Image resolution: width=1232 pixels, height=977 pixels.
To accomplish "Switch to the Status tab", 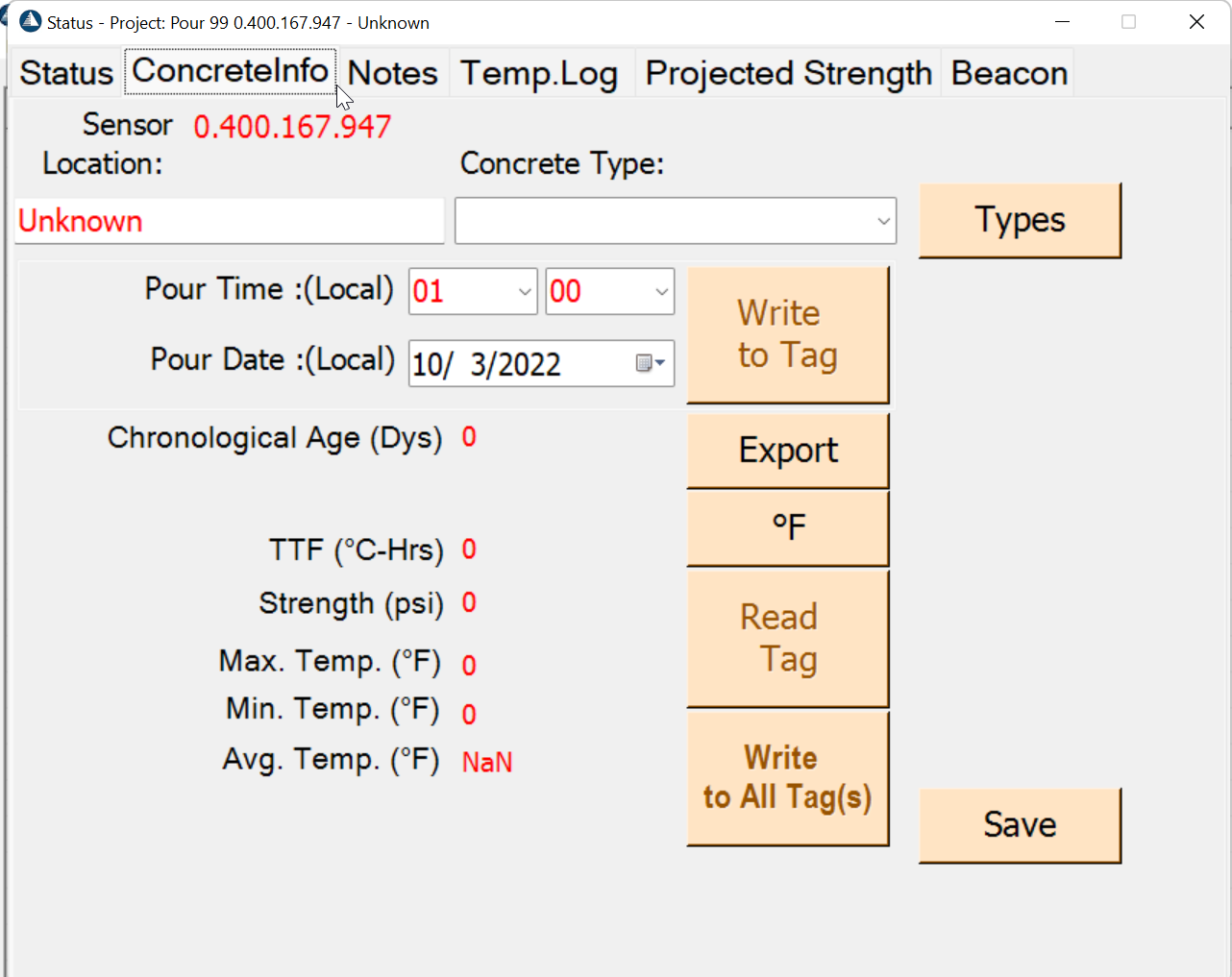I will coord(66,73).
